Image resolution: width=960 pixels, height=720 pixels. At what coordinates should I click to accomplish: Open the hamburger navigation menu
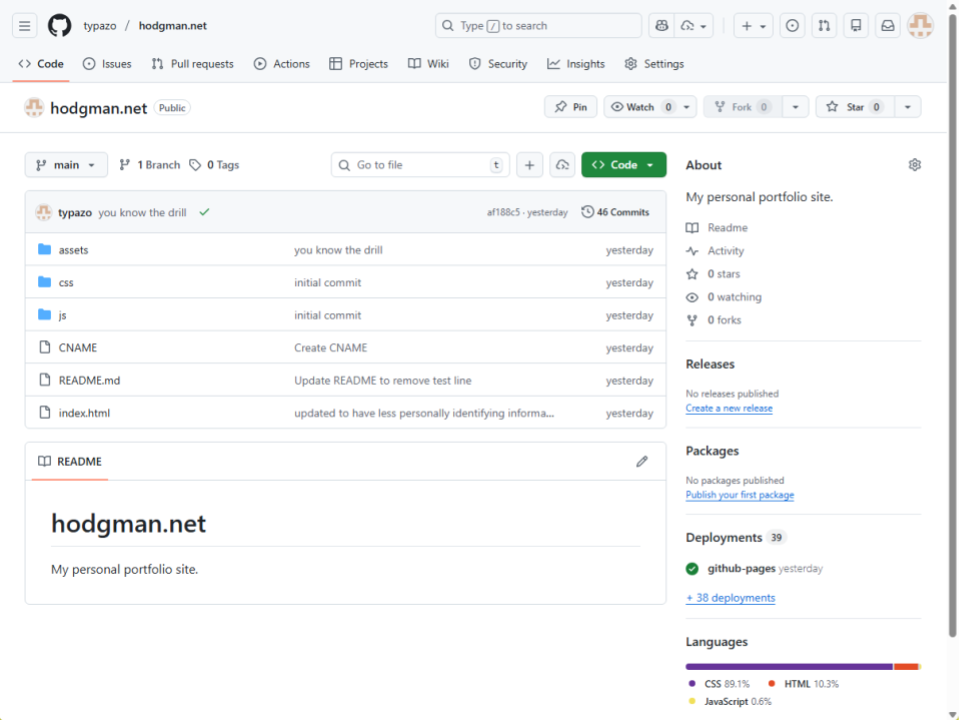[26, 26]
